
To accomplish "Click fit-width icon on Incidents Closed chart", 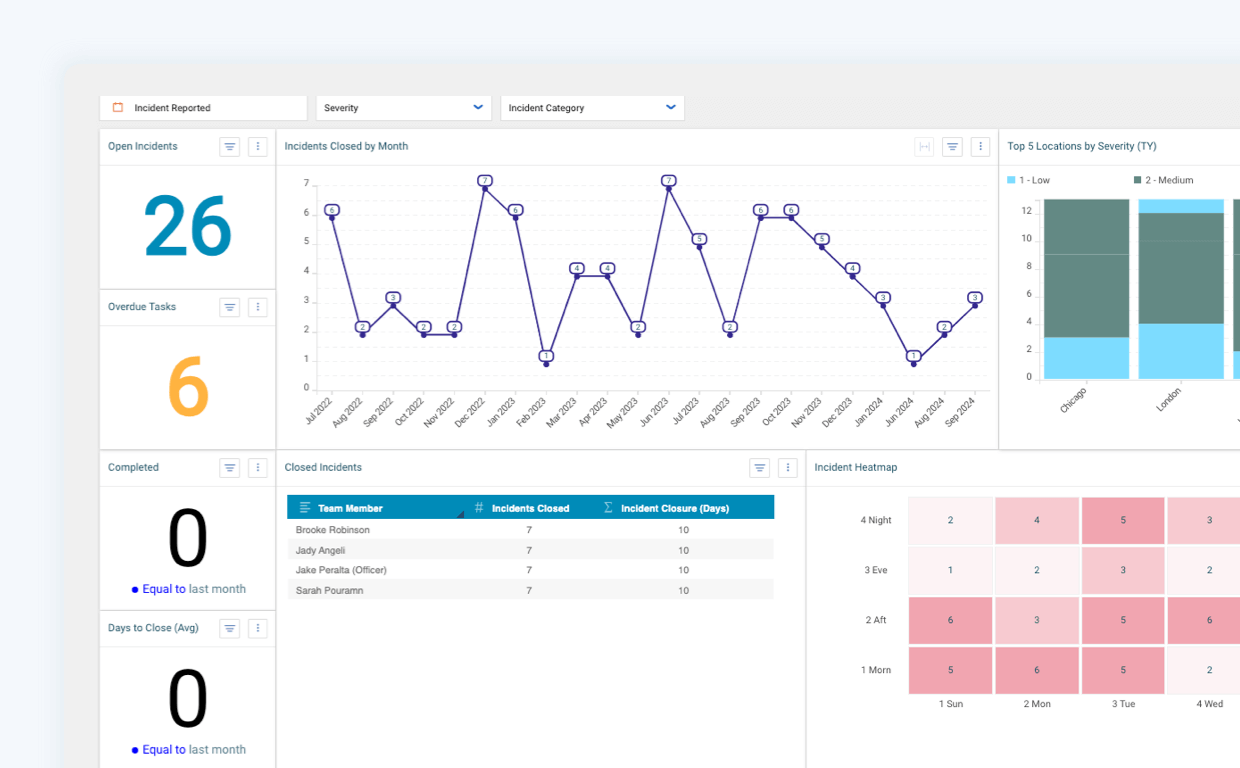I will pyautogui.click(x=925, y=147).
